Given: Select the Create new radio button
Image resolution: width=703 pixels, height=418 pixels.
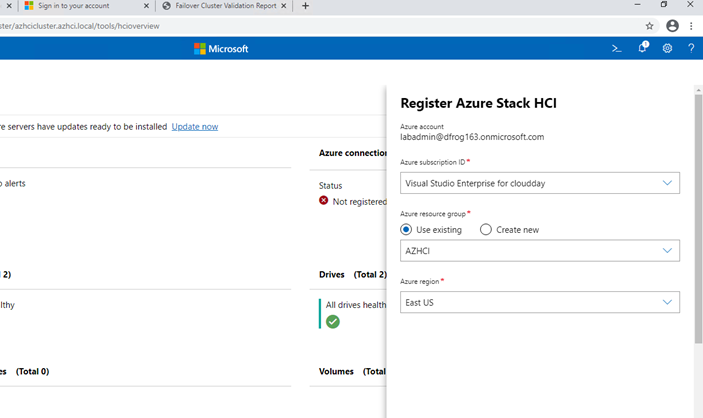Looking at the screenshot, I should (x=486, y=230).
